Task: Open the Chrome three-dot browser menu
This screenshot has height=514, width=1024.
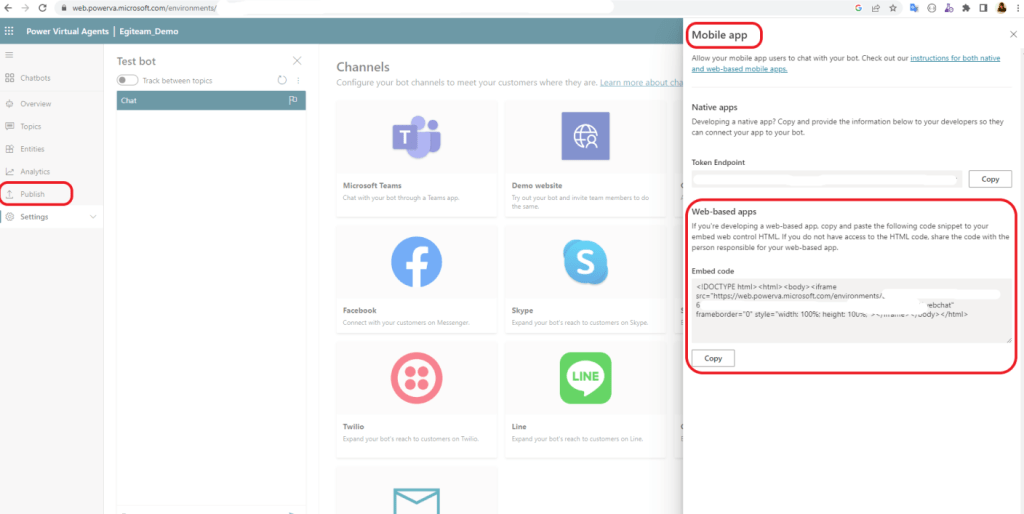Action: 1014,8
